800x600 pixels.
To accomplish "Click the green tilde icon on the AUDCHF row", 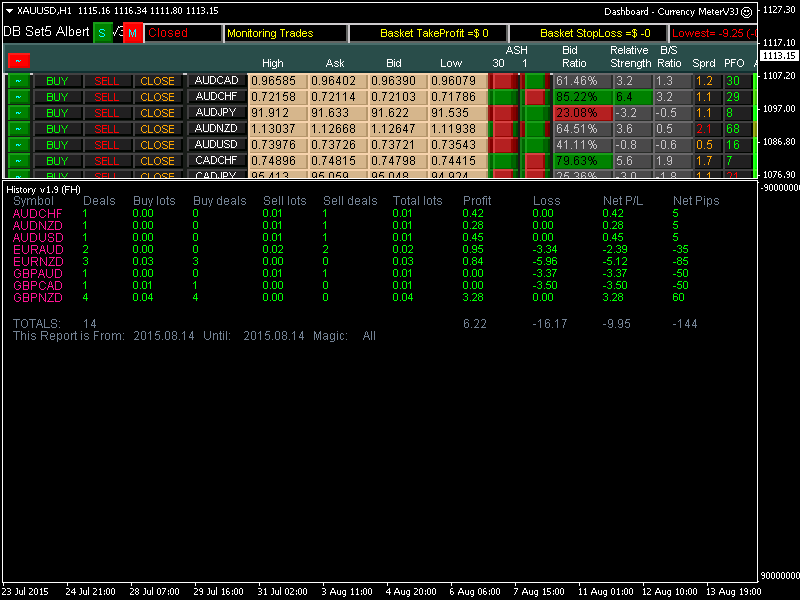I will (x=19, y=97).
